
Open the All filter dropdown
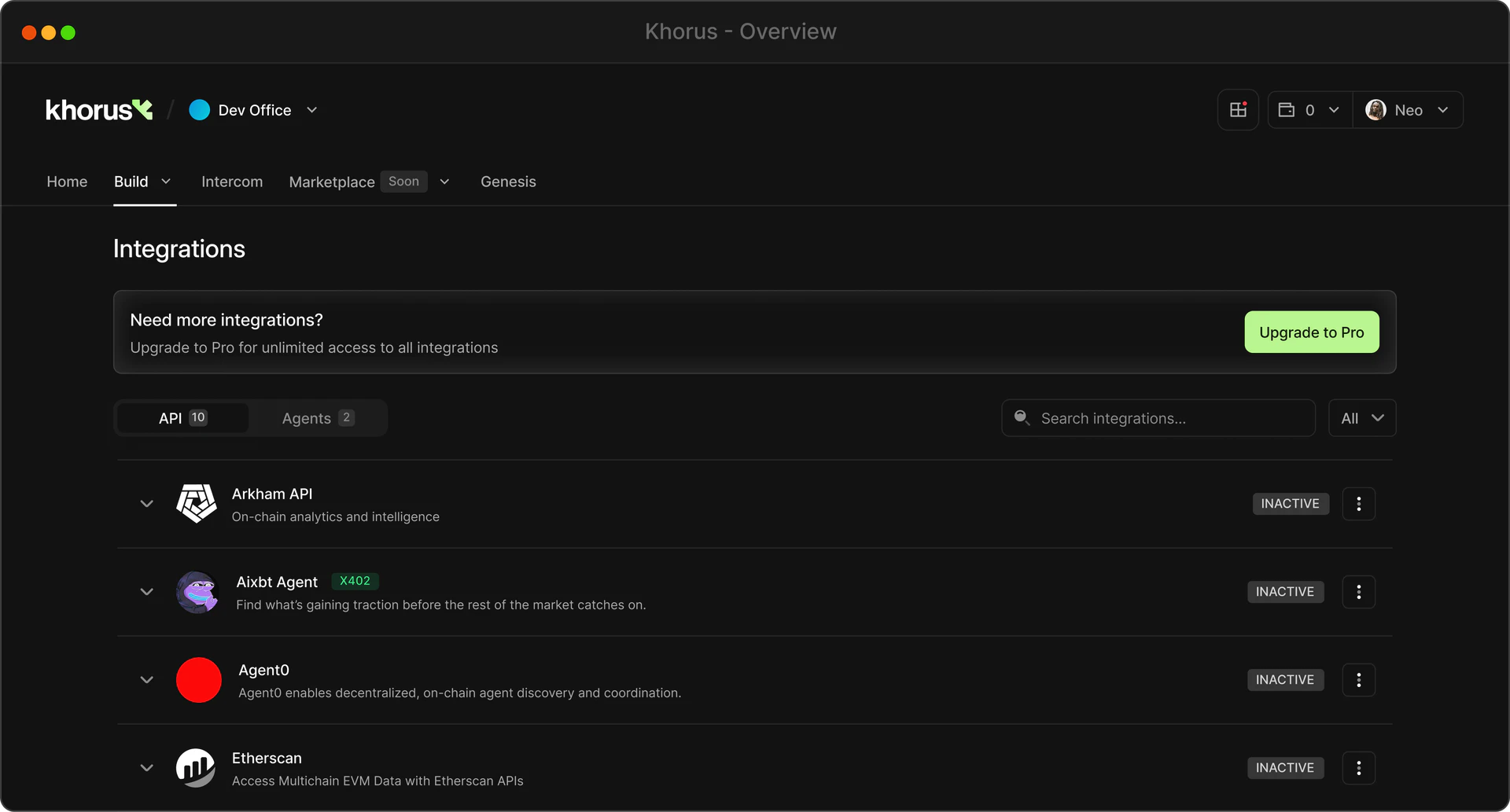(x=1361, y=417)
